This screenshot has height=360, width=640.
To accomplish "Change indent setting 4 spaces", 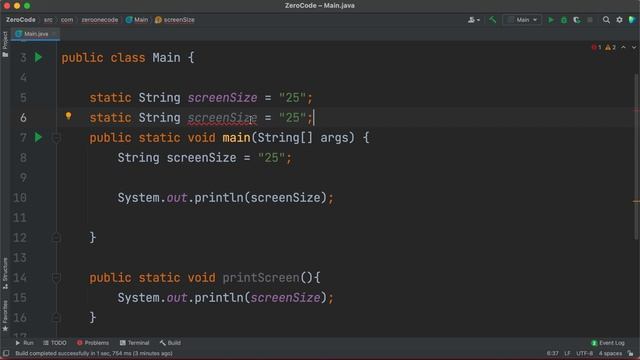I will [x=610, y=353].
